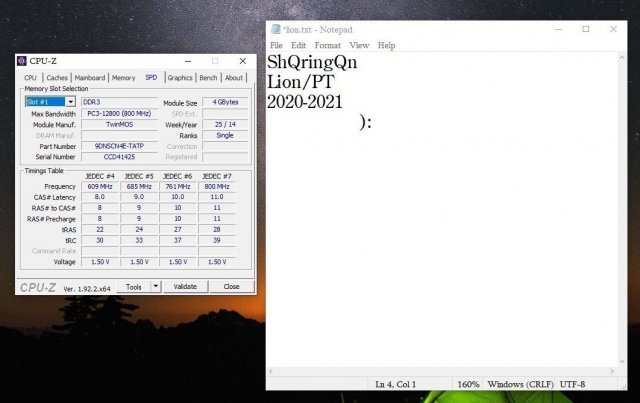Switch to the Graphics tab
This screenshot has height=403, width=640.
tap(180, 77)
